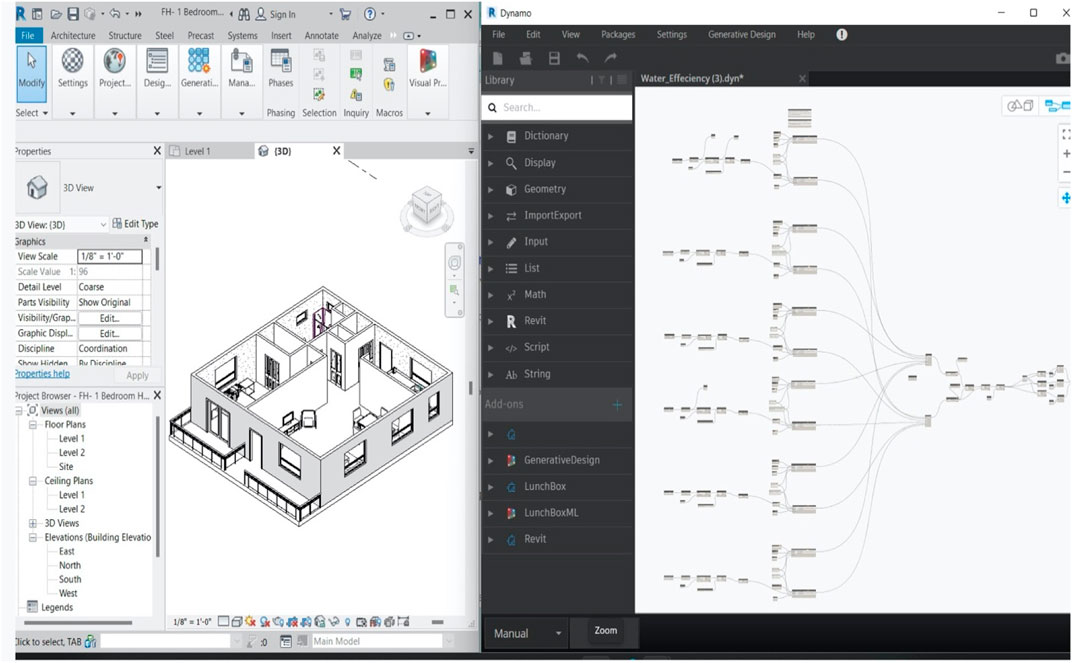Open Materials Settings in Revit ribbon
Viewport: 1072px width, 663px height.
tap(72, 69)
